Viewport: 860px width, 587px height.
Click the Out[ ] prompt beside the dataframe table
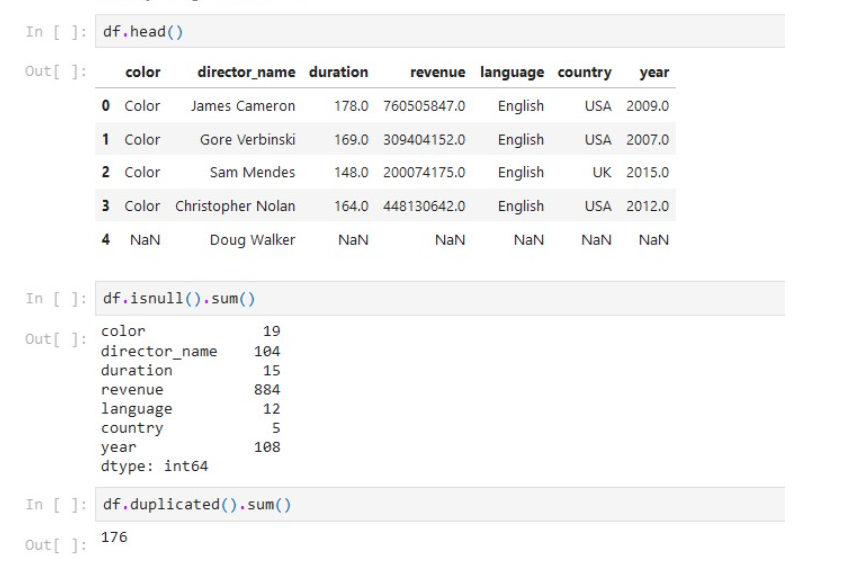(x=55, y=71)
